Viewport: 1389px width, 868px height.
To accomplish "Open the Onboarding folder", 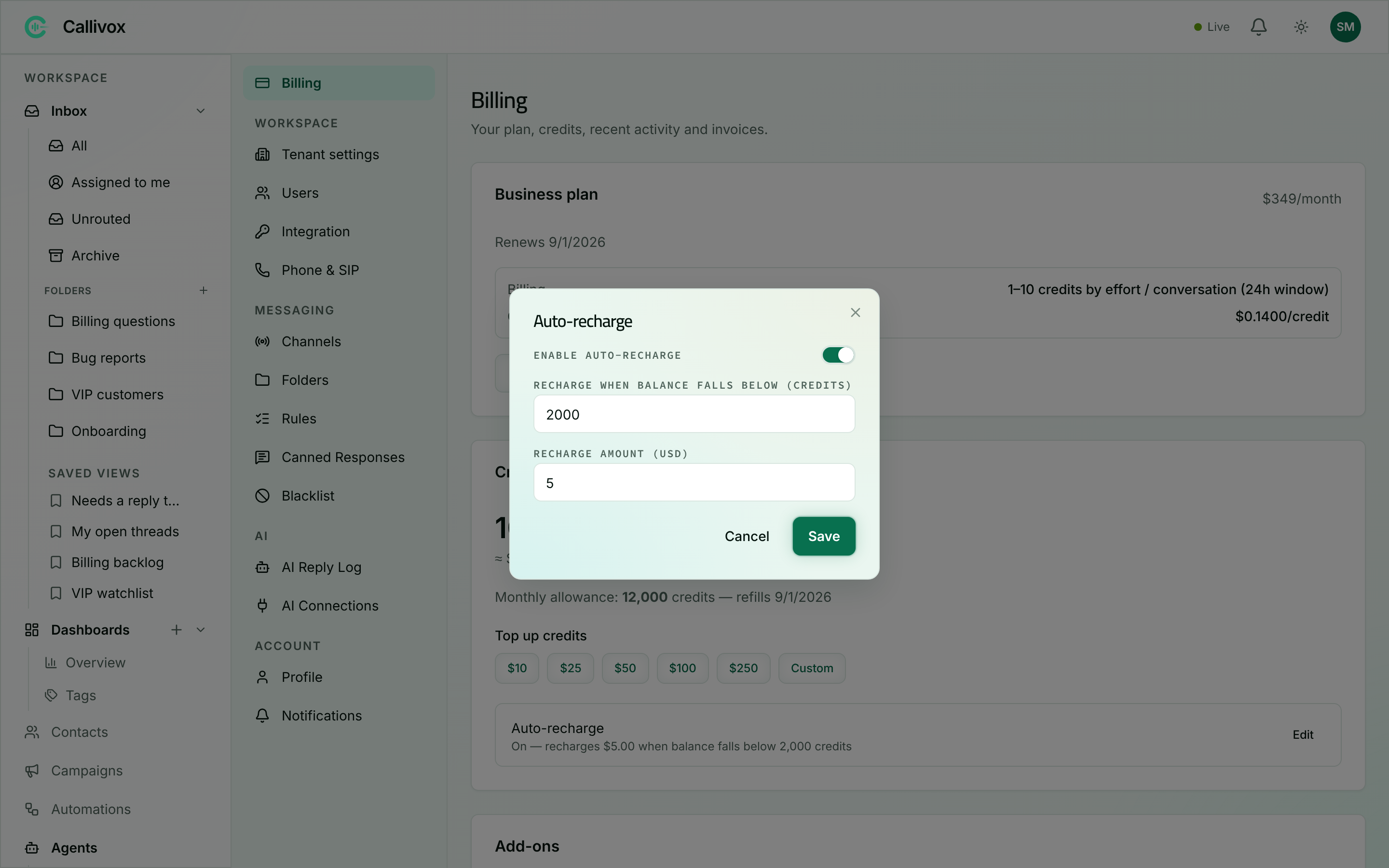I will [x=126, y=431].
